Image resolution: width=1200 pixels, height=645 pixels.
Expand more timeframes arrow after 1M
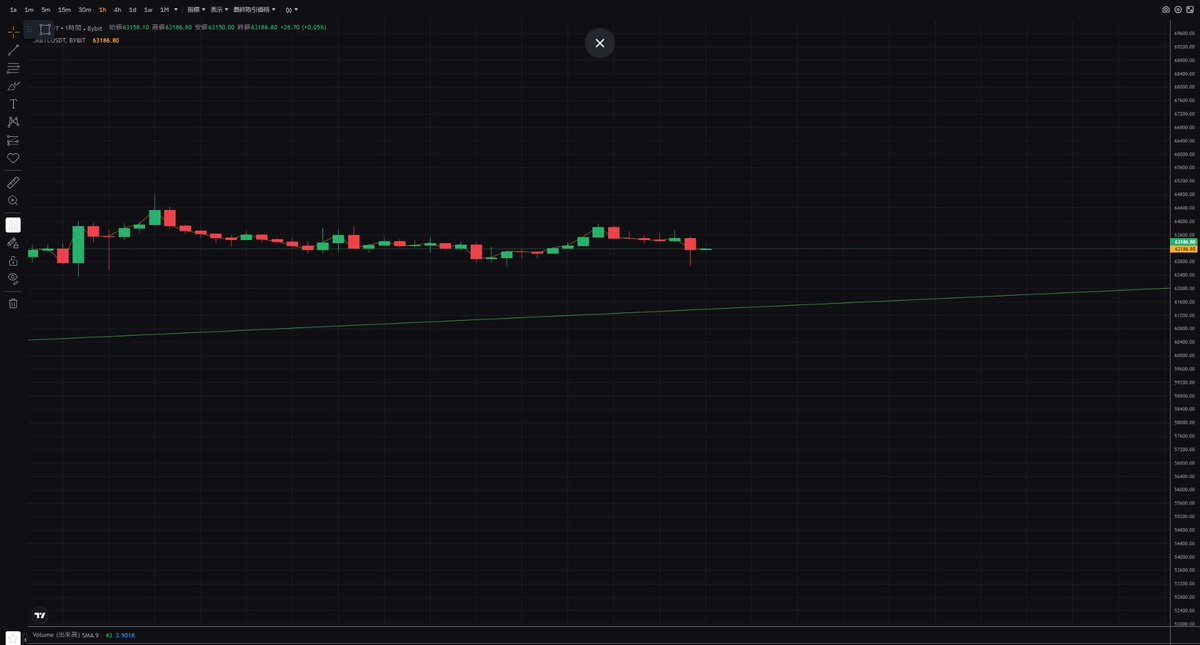pos(176,9)
